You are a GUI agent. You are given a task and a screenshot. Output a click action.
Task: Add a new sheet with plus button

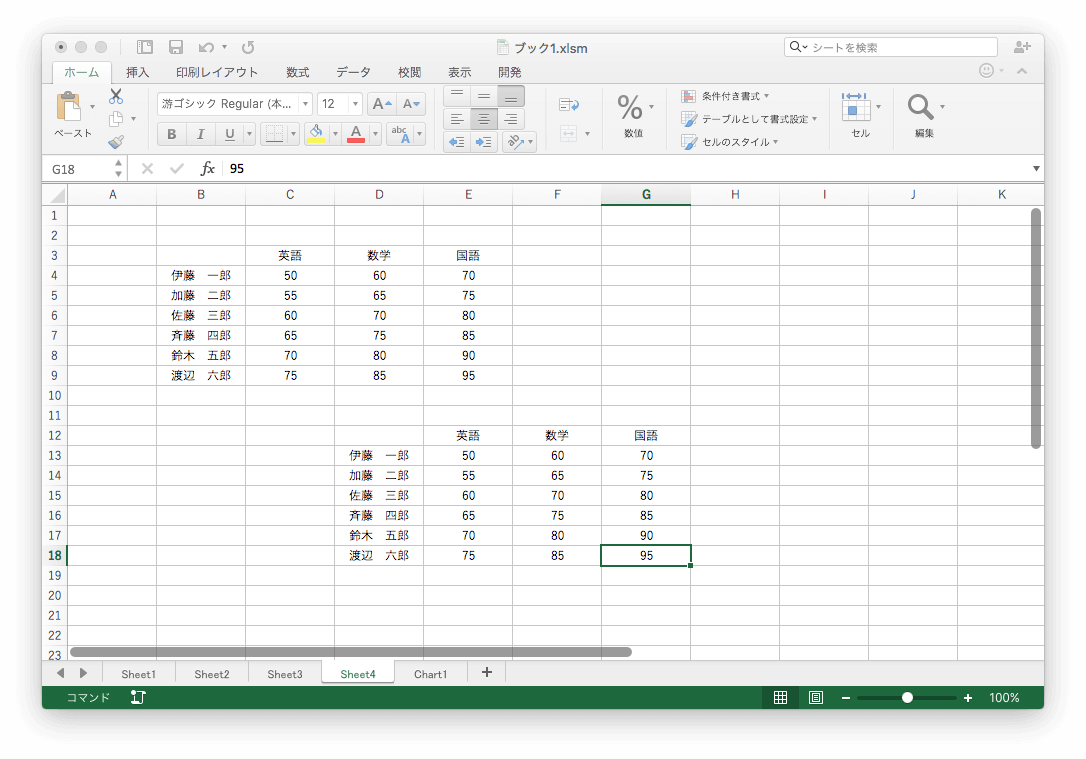coord(487,672)
